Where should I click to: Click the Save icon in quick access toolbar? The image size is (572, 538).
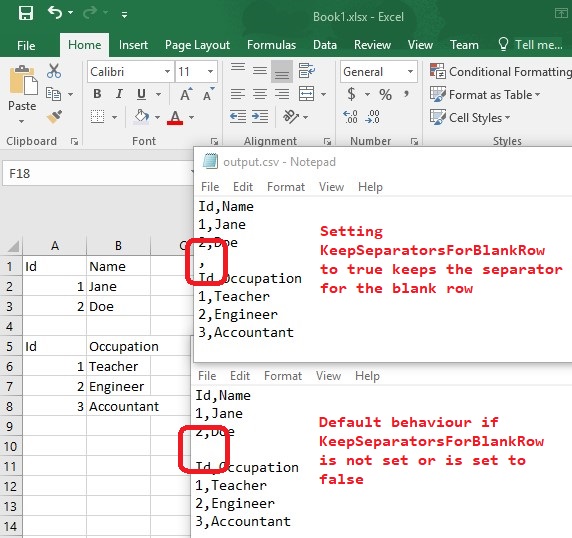[26, 13]
